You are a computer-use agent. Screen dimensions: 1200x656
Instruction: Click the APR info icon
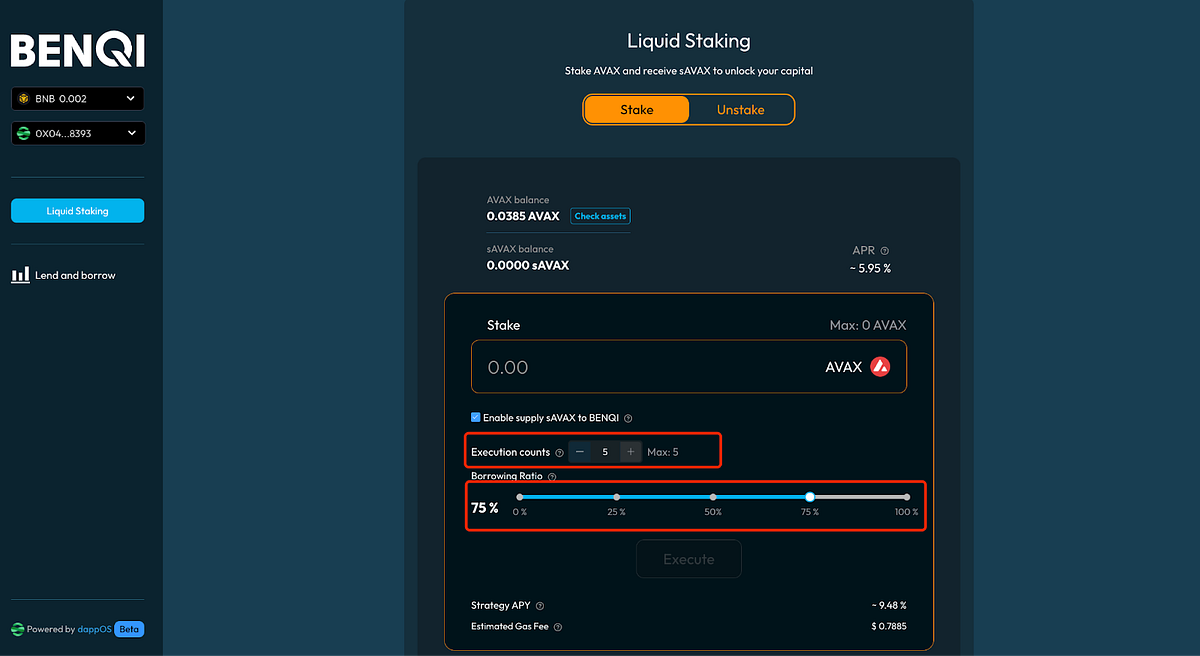click(x=884, y=250)
